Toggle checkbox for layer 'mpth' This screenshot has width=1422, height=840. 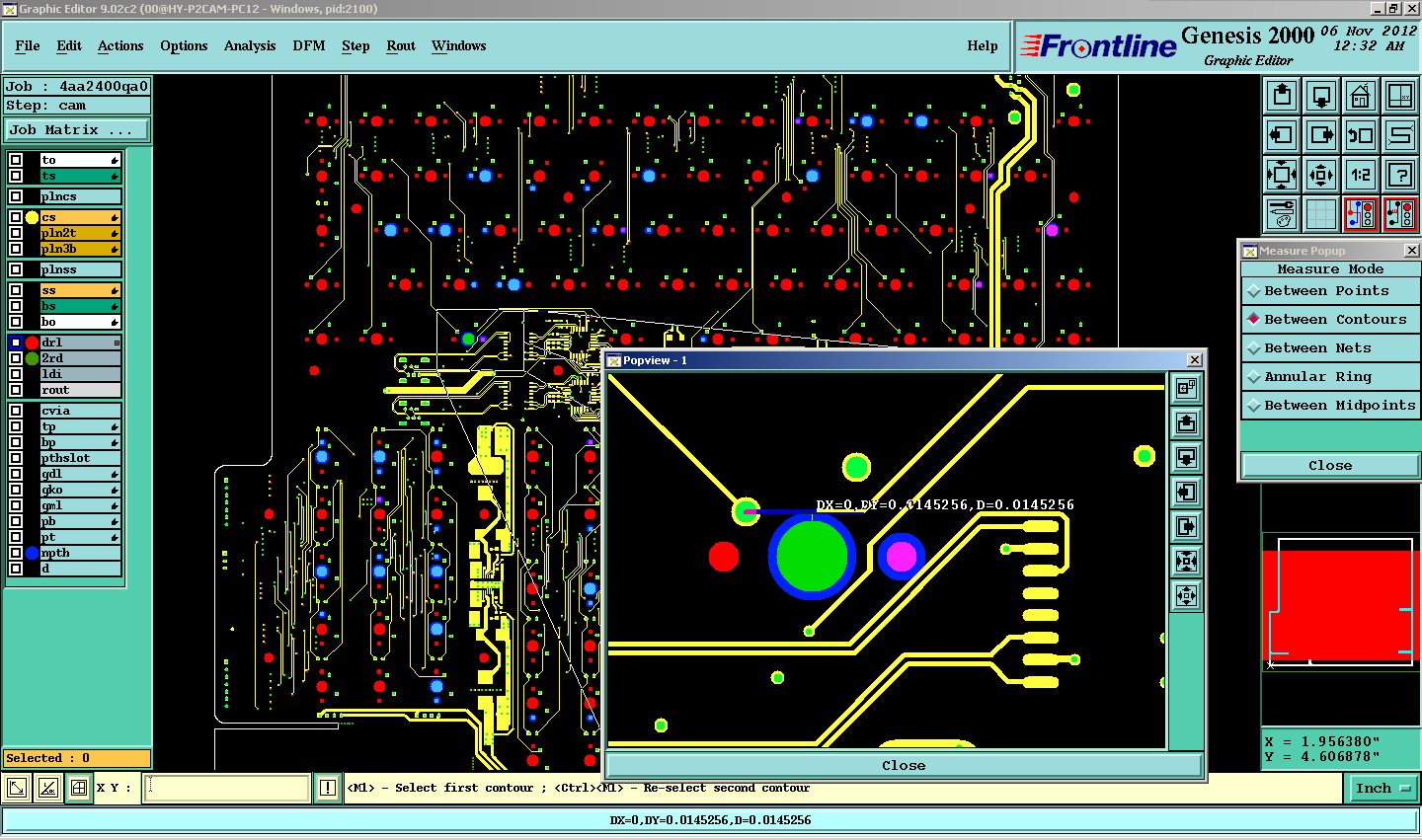[16, 553]
